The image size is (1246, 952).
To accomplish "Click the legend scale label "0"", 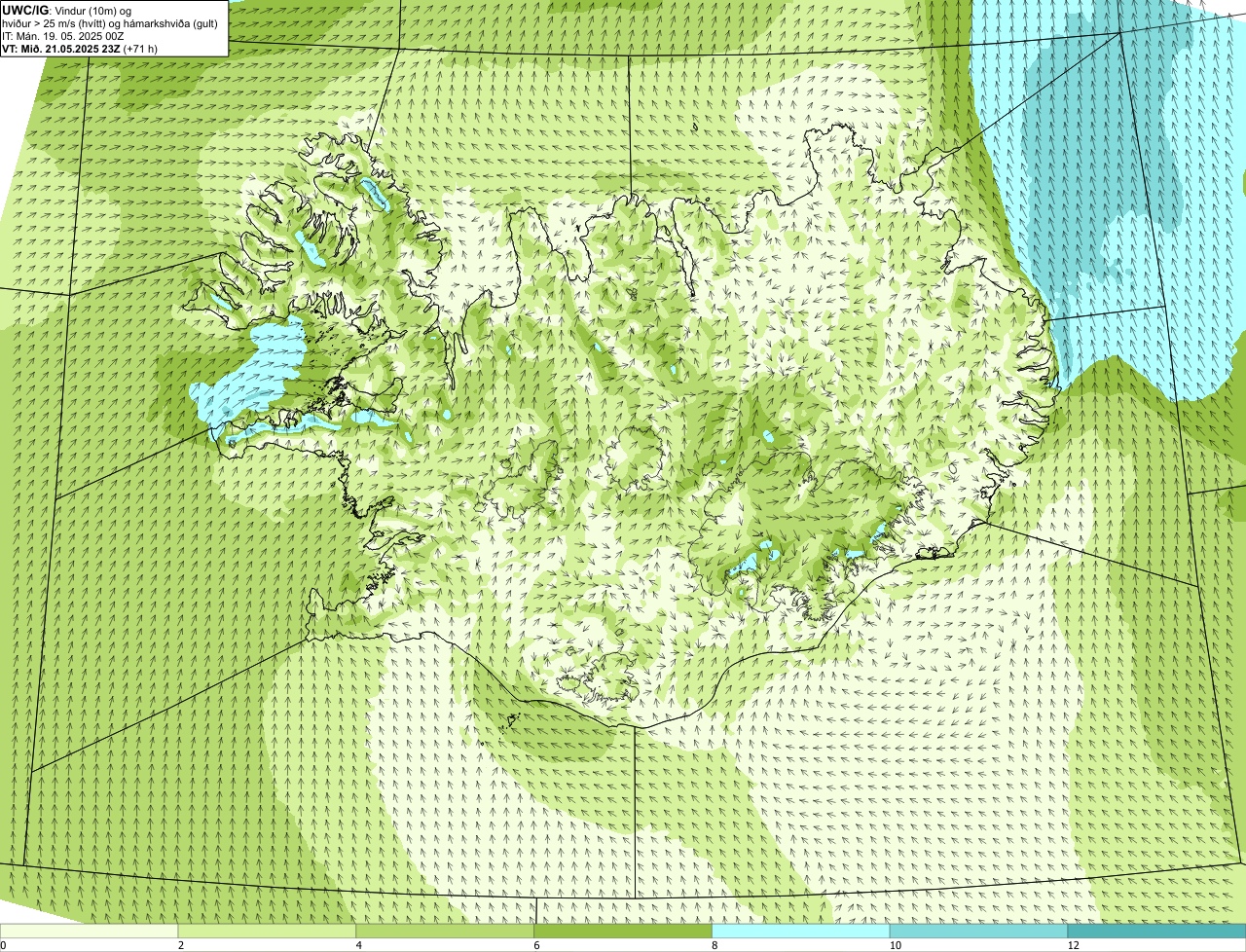I will 3,945.
